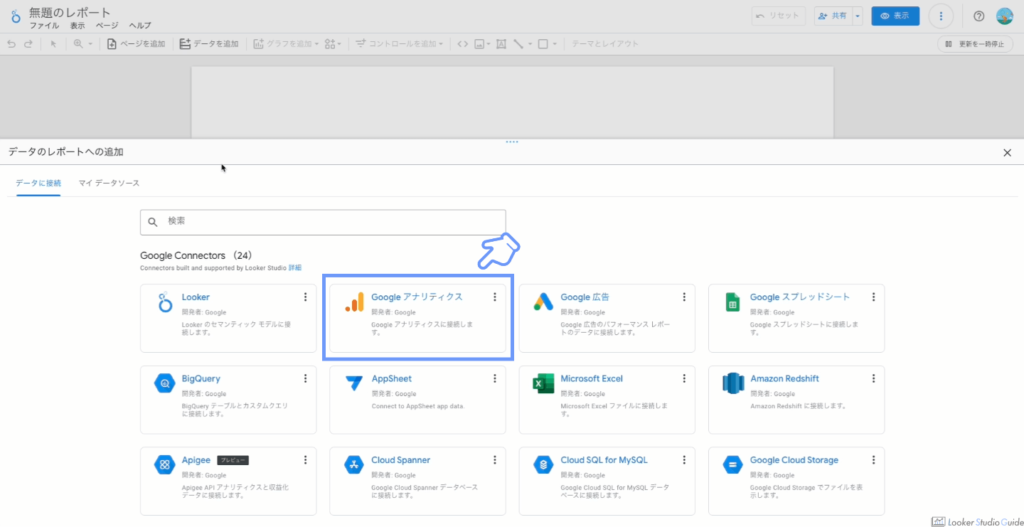
Task: Click the Google Ads logo icon
Action: [543, 302]
